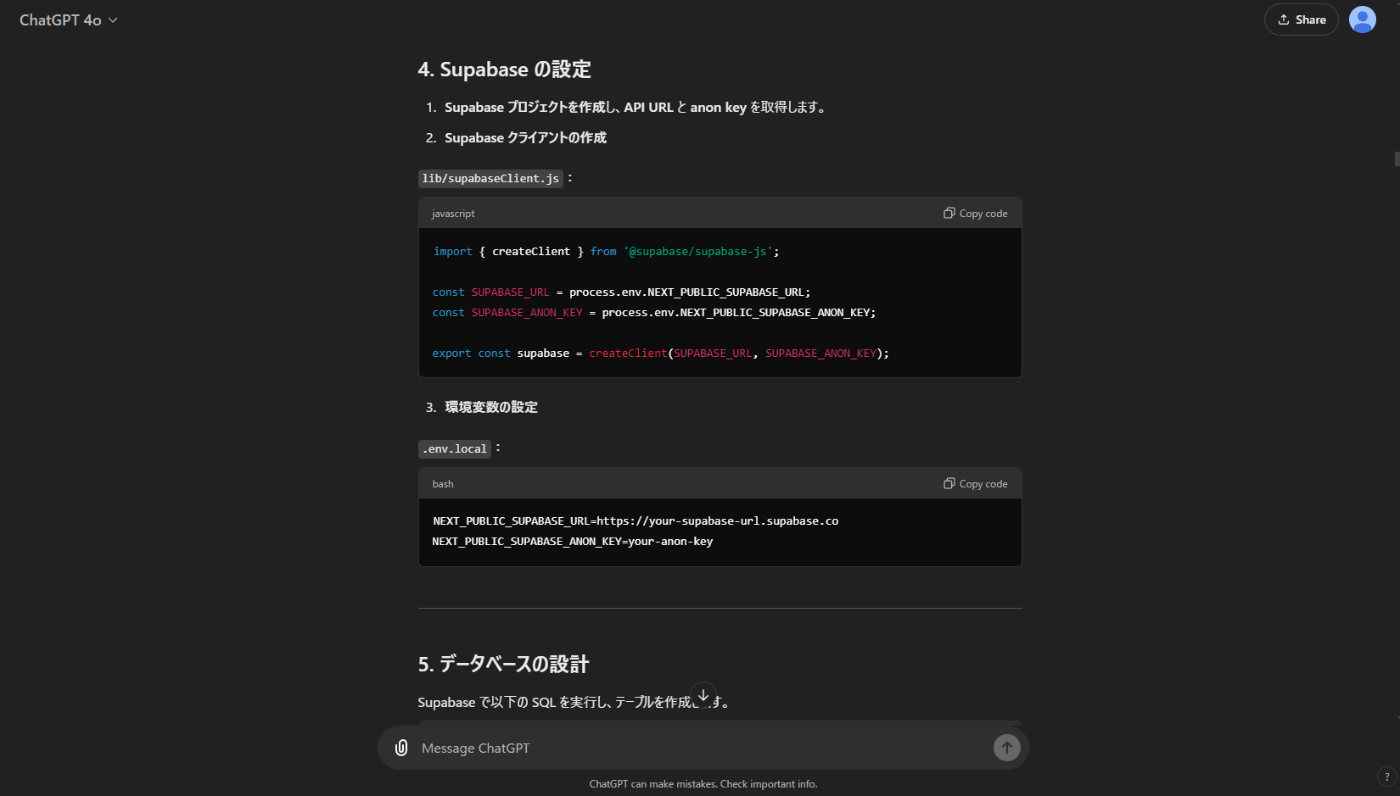Click the lib/supabaseClient.js inline code label

click(x=490, y=178)
